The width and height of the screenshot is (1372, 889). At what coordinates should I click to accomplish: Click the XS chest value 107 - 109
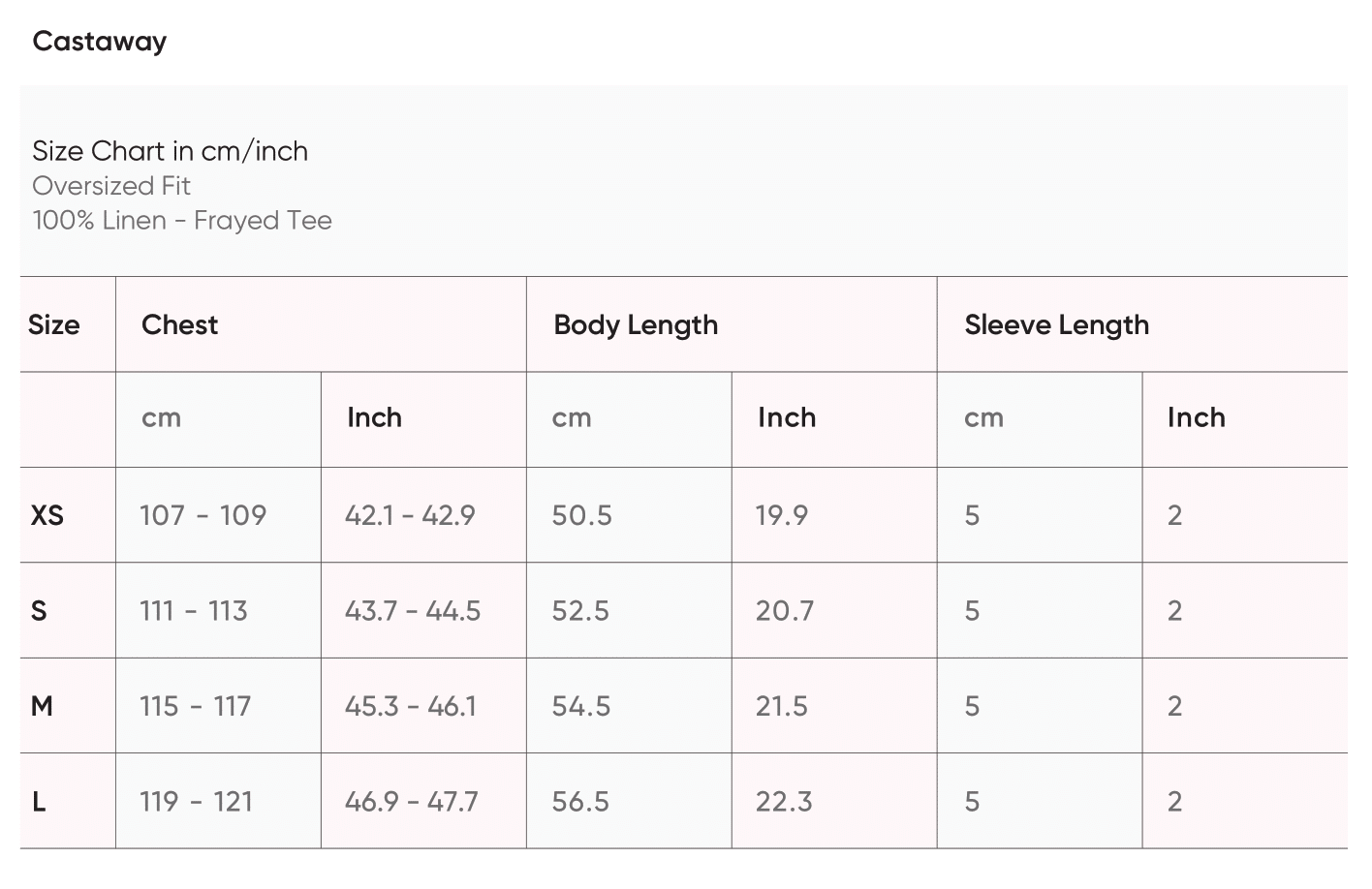click(203, 515)
